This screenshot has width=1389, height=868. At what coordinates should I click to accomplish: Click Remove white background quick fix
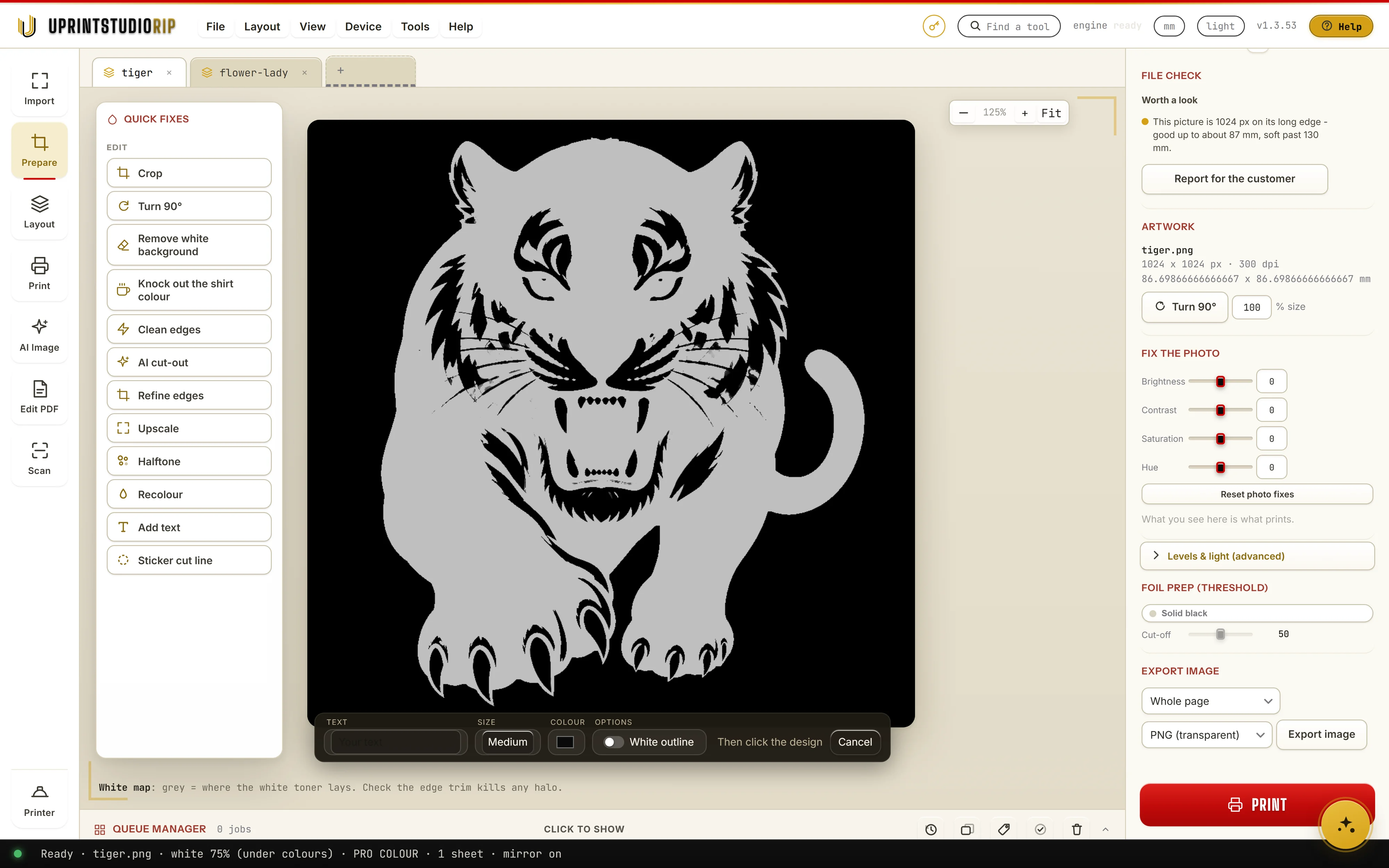click(189, 244)
